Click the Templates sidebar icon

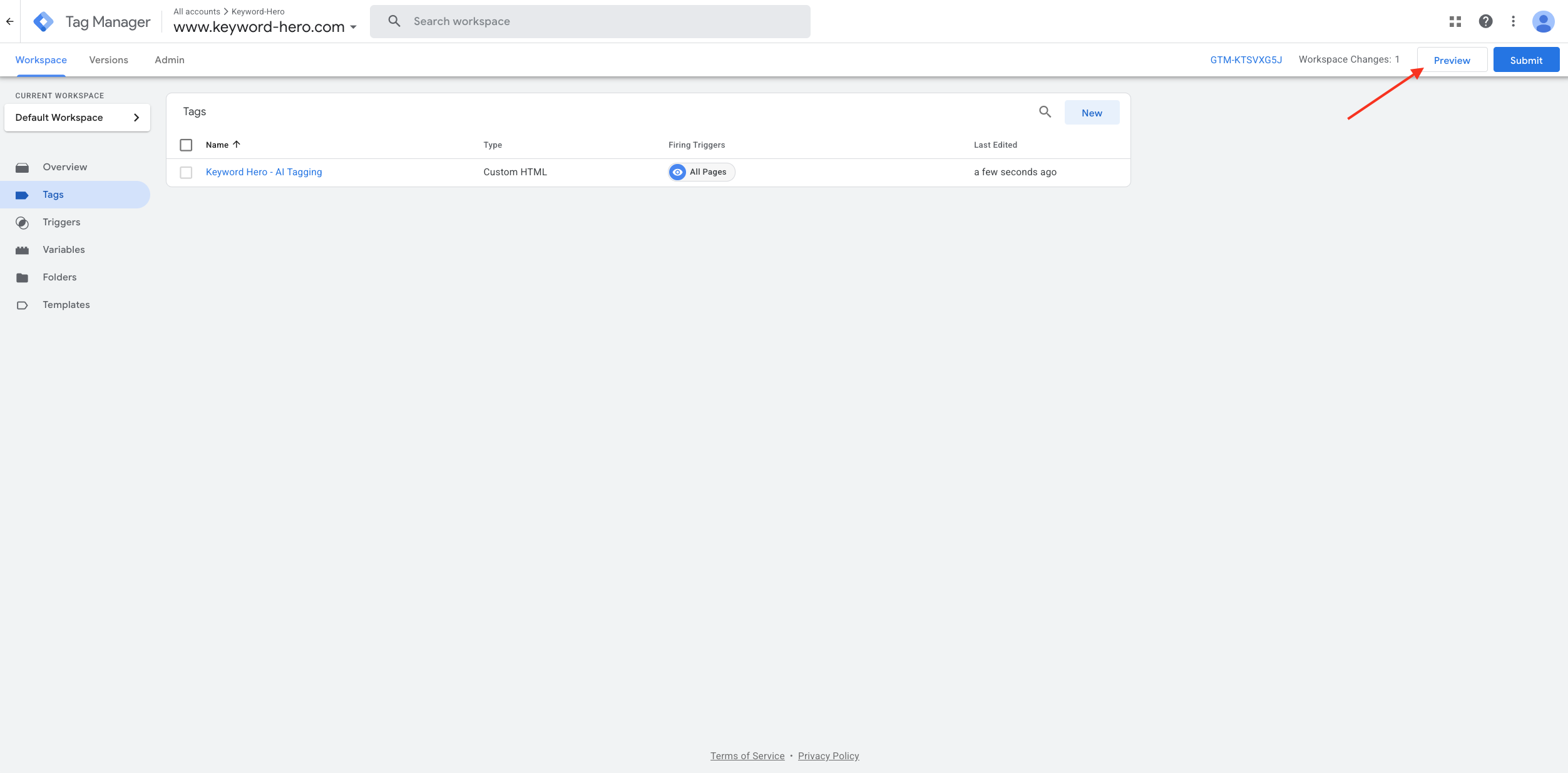tap(23, 305)
